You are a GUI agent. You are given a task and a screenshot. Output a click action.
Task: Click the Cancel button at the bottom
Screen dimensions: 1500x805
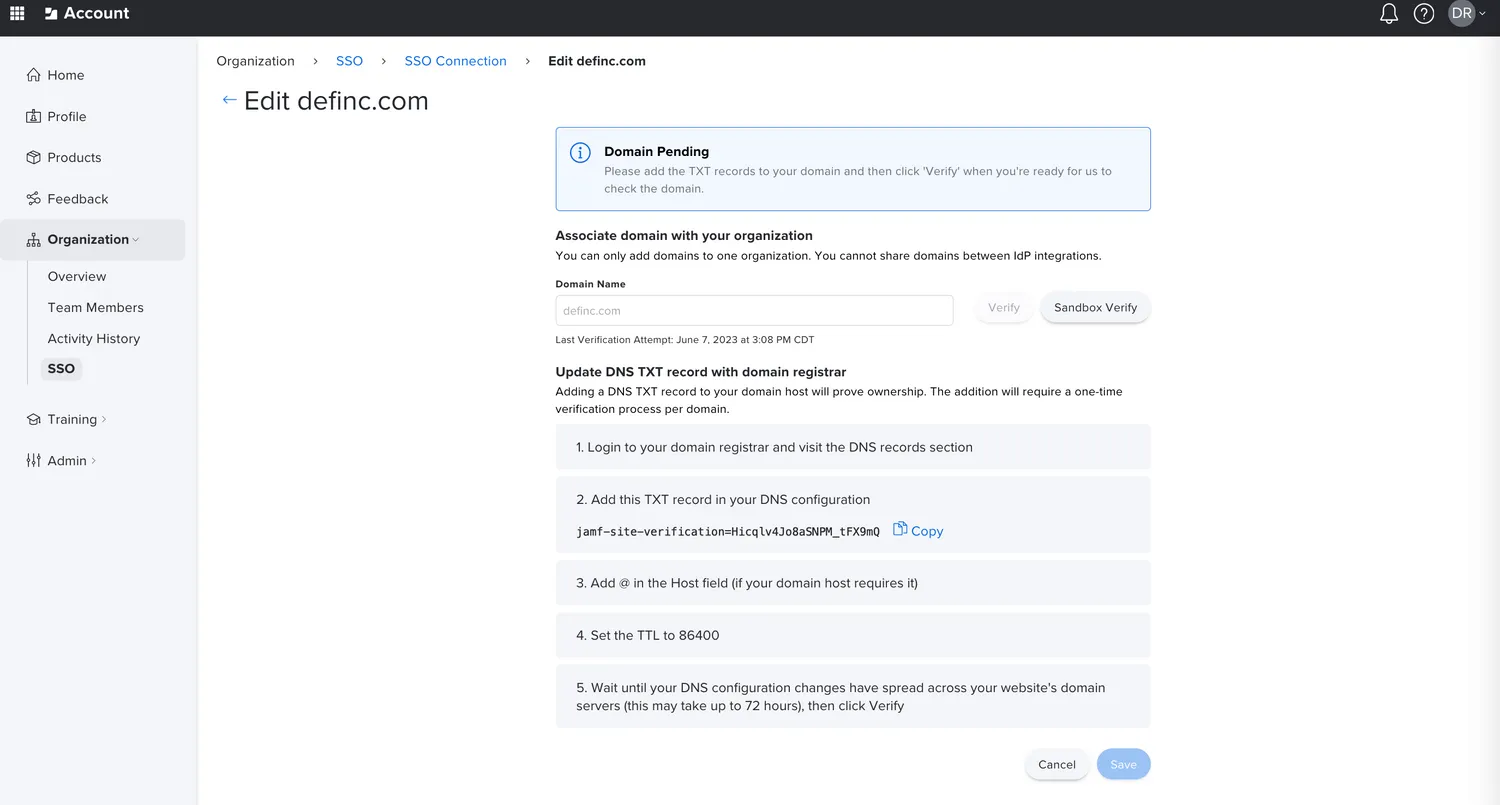coord(1056,763)
